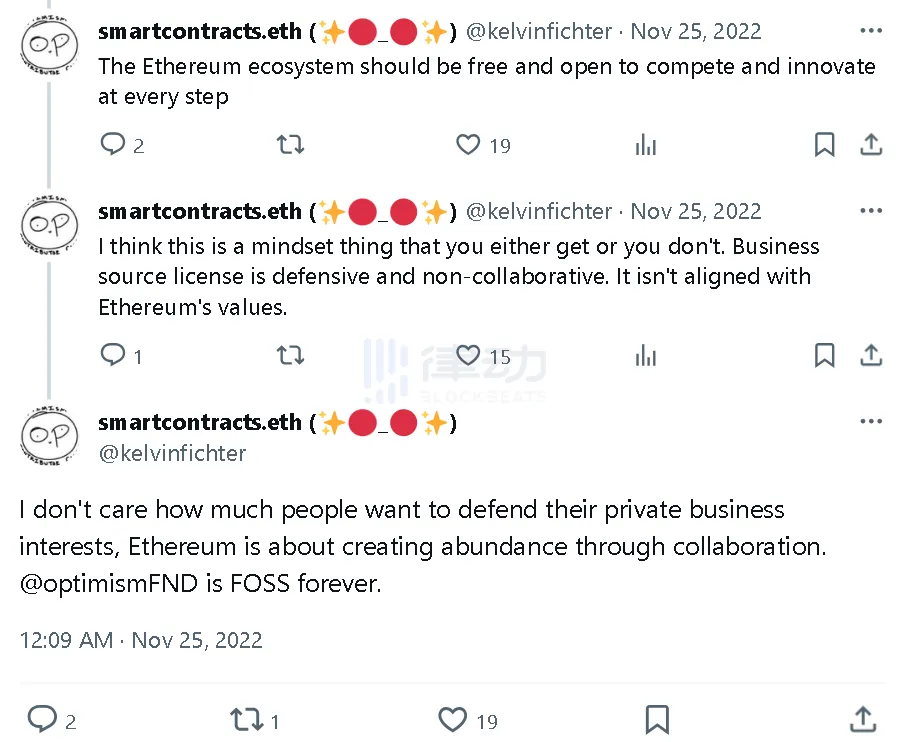Retweet the main 'FOSS forever' tweet
This screenshot has width=910, height=742.
click(248, 719)
